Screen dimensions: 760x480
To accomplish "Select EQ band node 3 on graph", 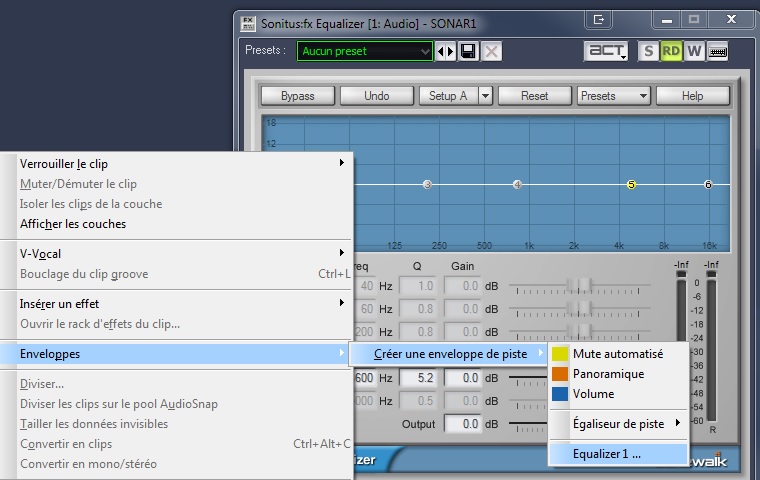I will pyautogui.click(x=427, y=185).
